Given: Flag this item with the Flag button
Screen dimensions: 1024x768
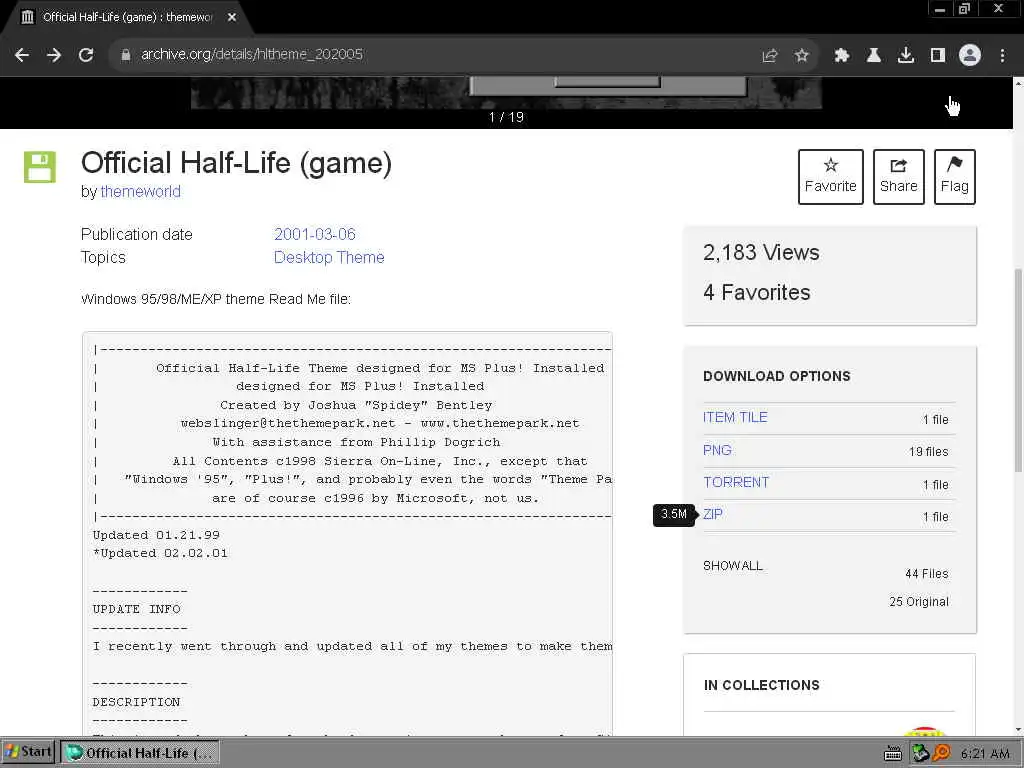Looking at the screenshot, I should point(954,176).
